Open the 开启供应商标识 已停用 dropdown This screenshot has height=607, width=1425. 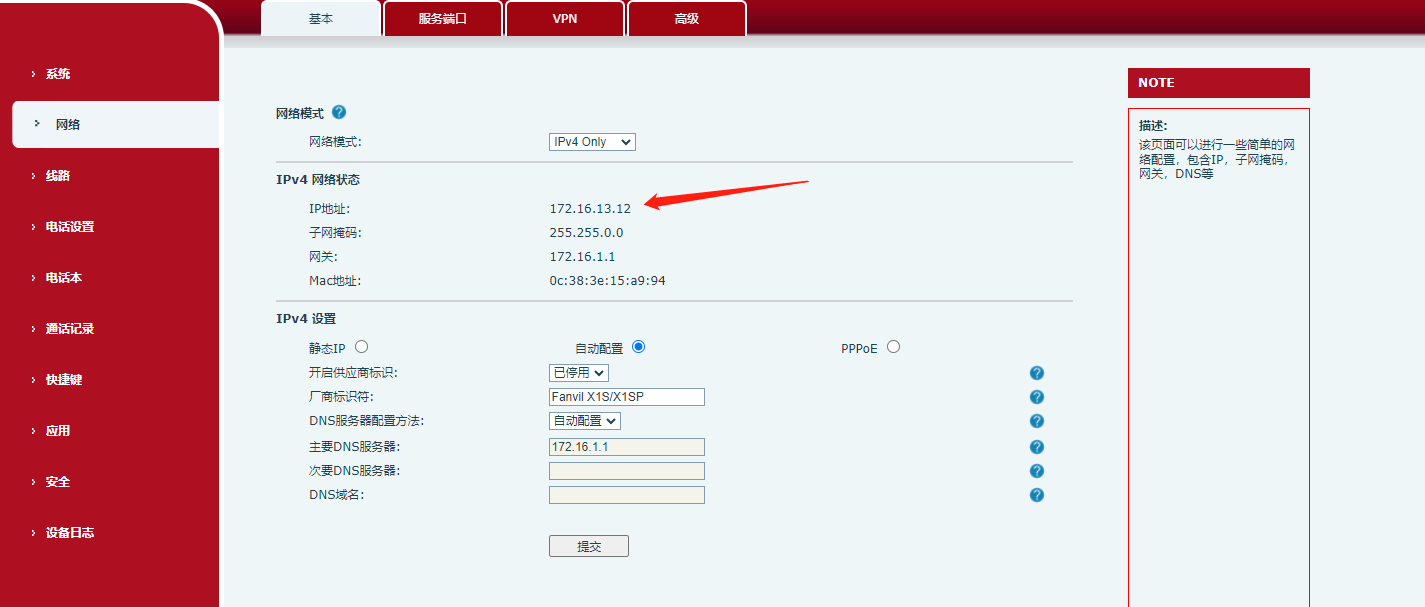coord(578,373)
